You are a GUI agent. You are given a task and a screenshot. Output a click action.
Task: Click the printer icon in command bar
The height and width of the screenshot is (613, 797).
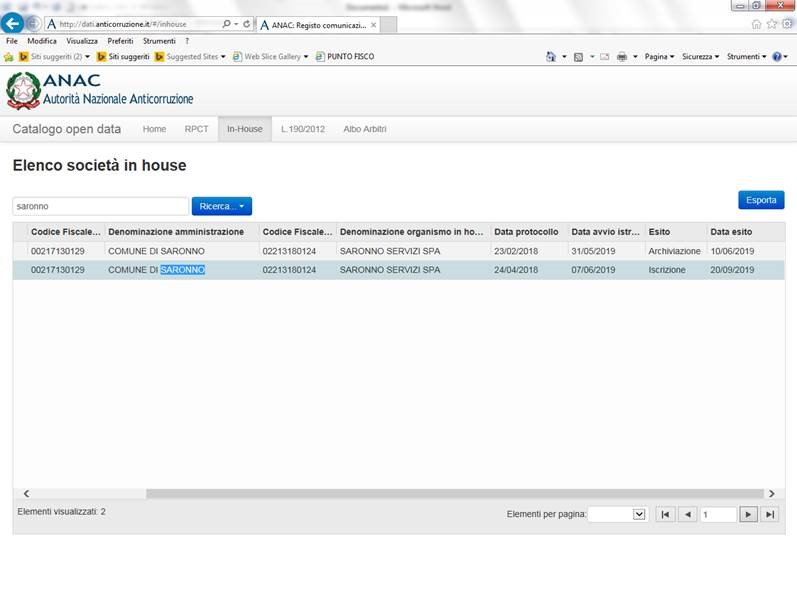(x=621, y=57)
